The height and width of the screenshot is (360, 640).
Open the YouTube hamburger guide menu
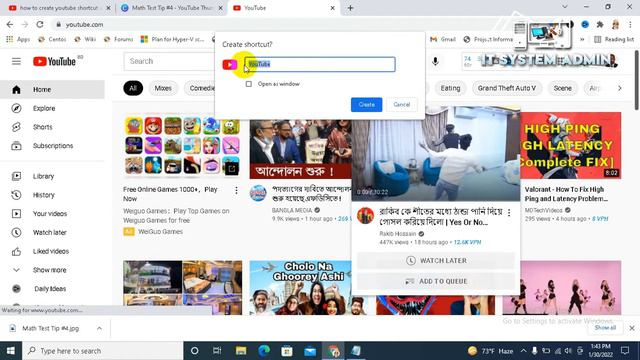pos(16,61)
